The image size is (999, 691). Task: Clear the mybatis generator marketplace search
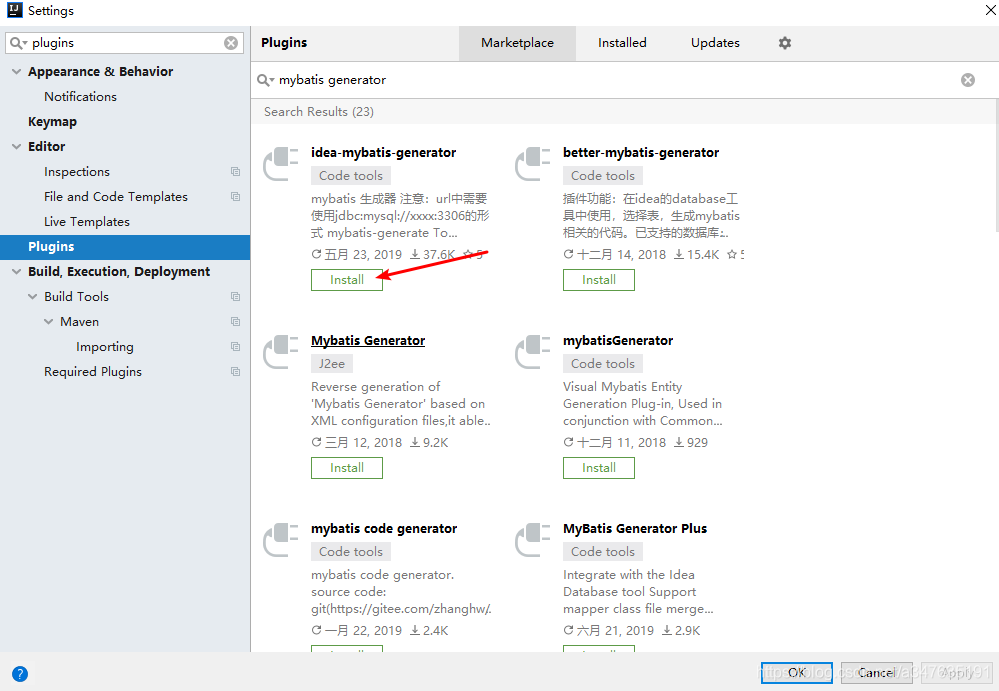968,80
